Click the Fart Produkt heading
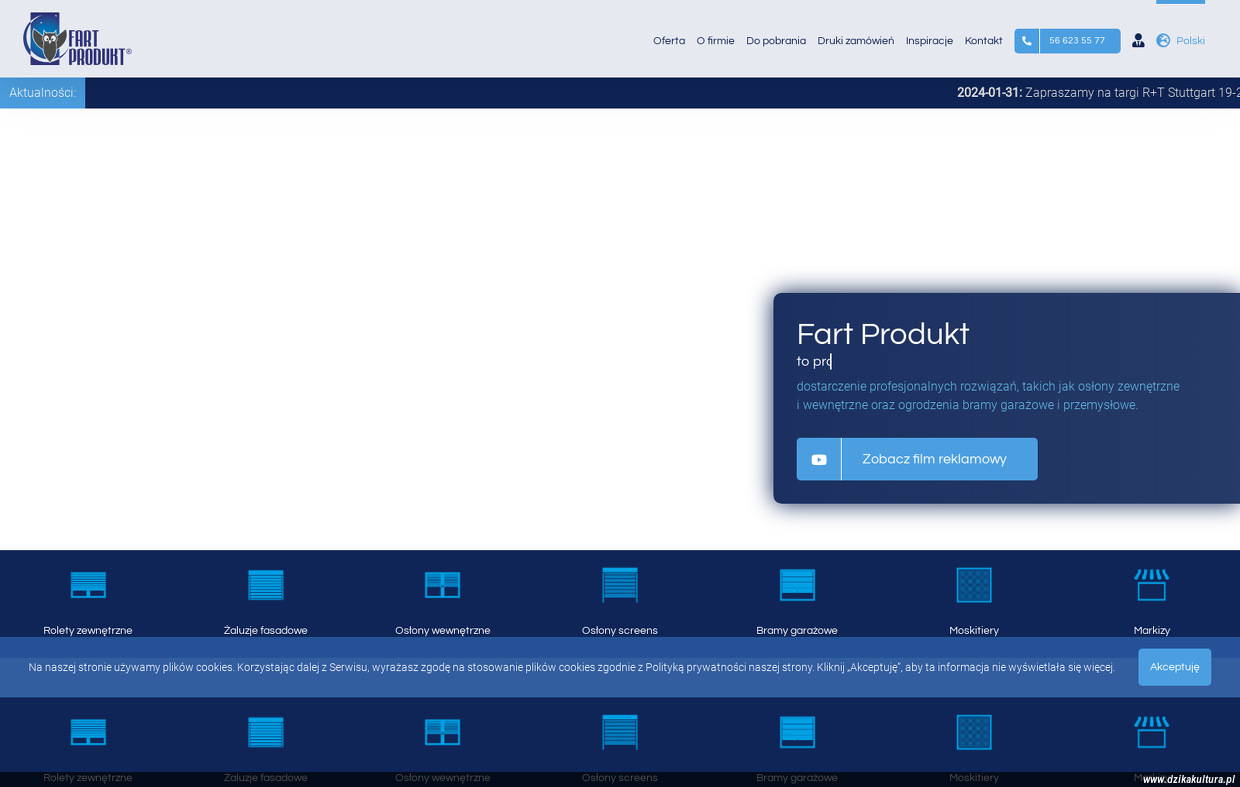The width and height of the screenshot is (1240, 787). tap(883, 334)
